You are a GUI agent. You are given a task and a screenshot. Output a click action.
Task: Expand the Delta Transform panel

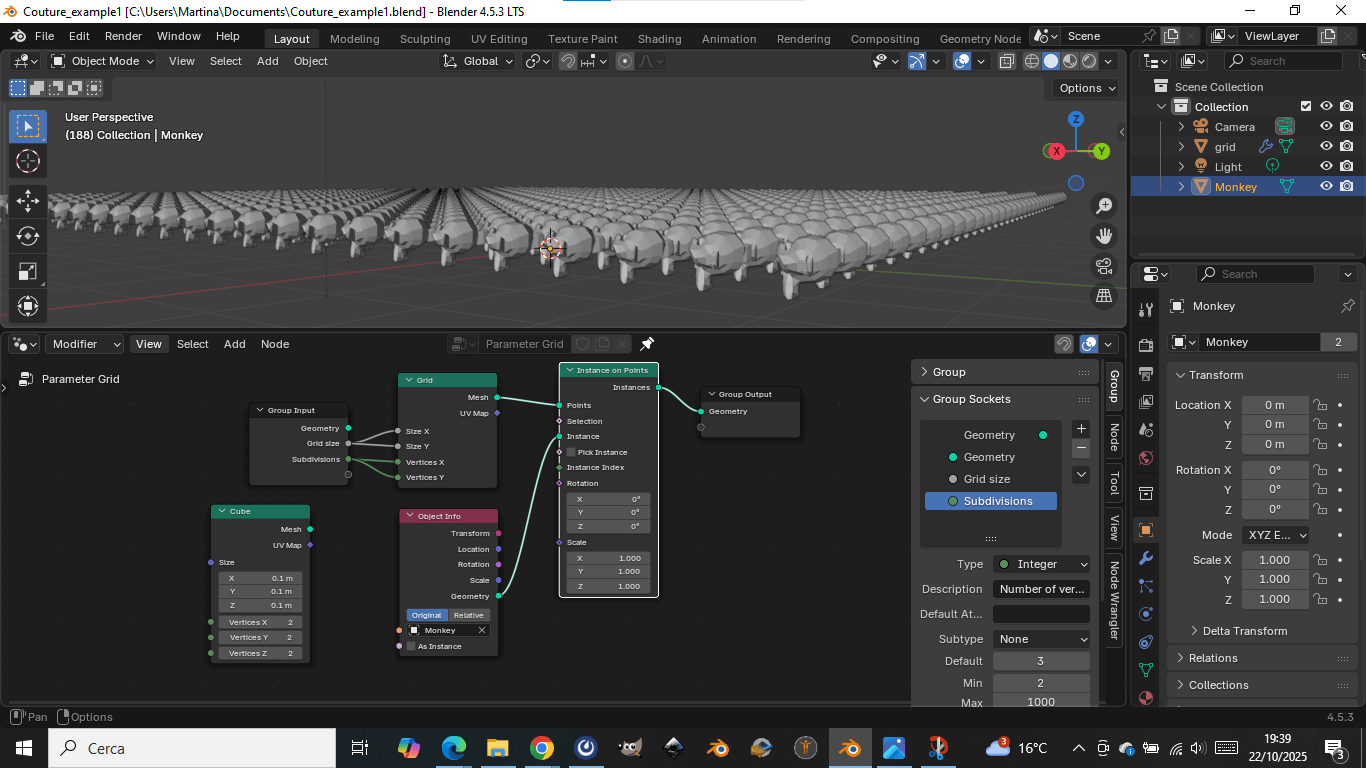[x=1244, y=631]
